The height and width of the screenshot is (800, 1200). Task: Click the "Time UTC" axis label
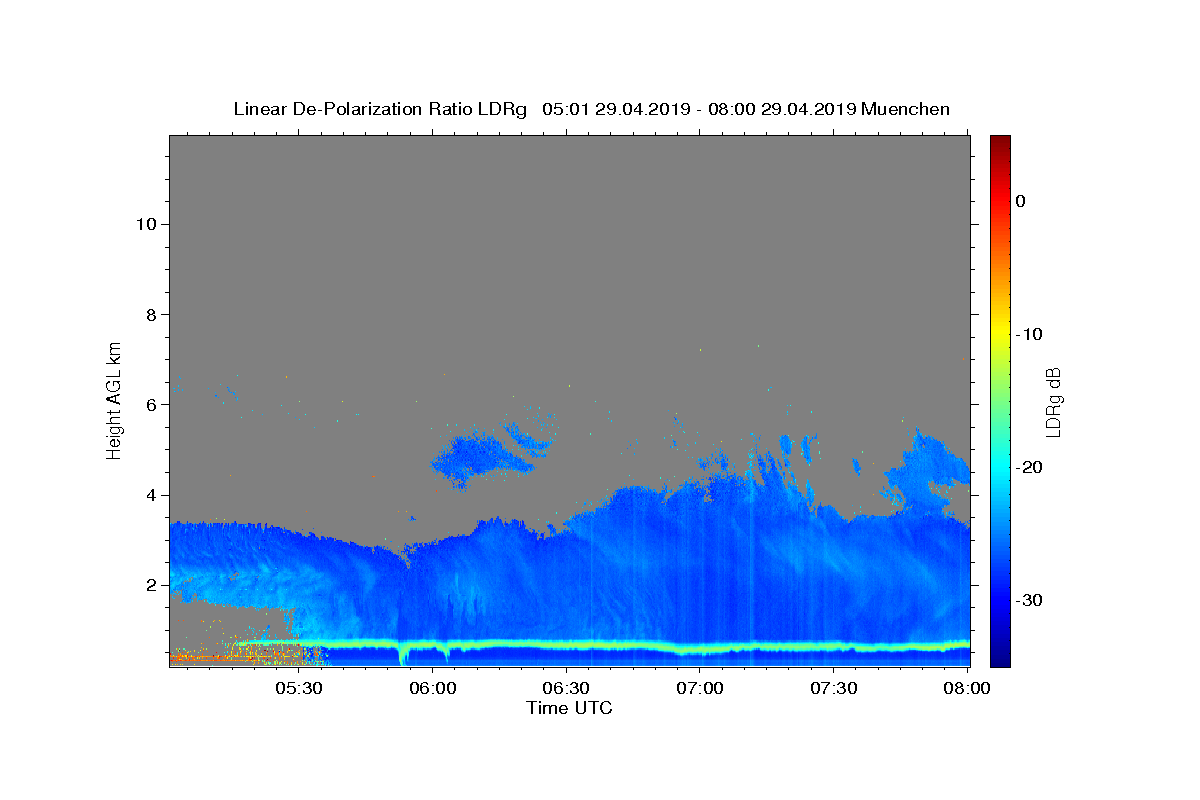tap(569, 708)
